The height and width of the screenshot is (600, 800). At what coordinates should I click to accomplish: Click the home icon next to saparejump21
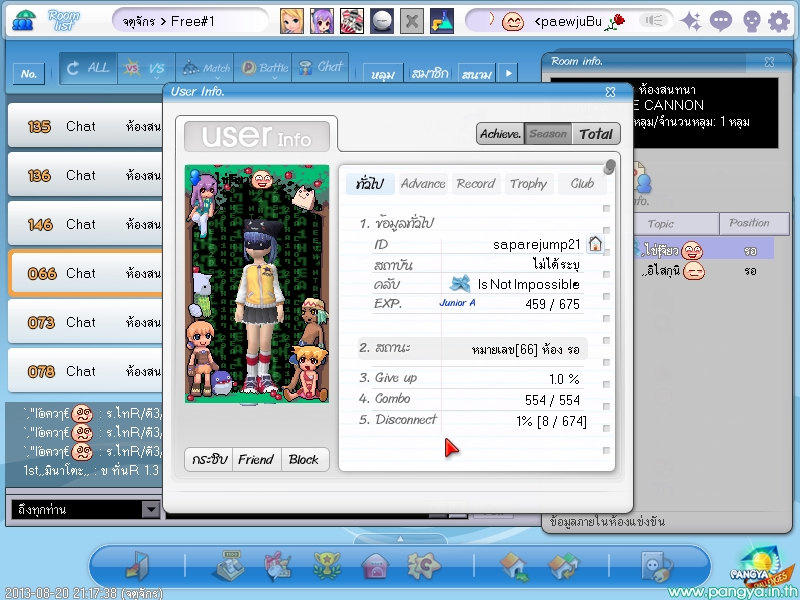(595, 244)
